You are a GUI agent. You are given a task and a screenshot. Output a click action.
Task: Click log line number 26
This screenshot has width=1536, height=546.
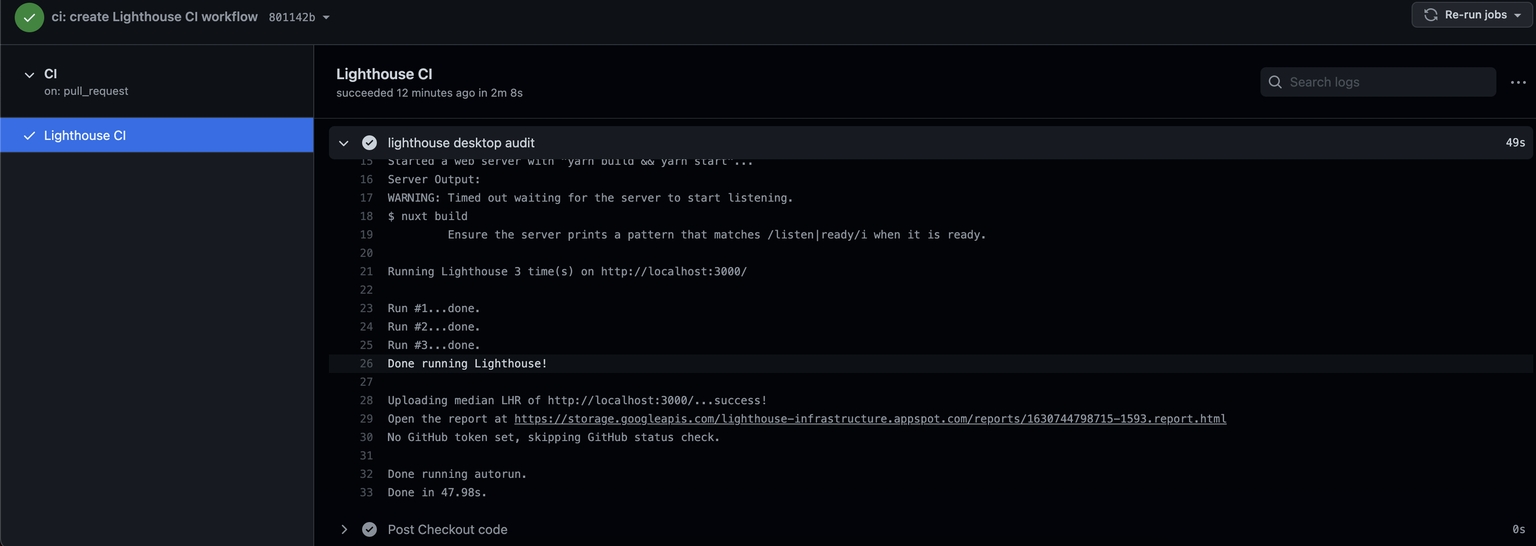(366, 364)
